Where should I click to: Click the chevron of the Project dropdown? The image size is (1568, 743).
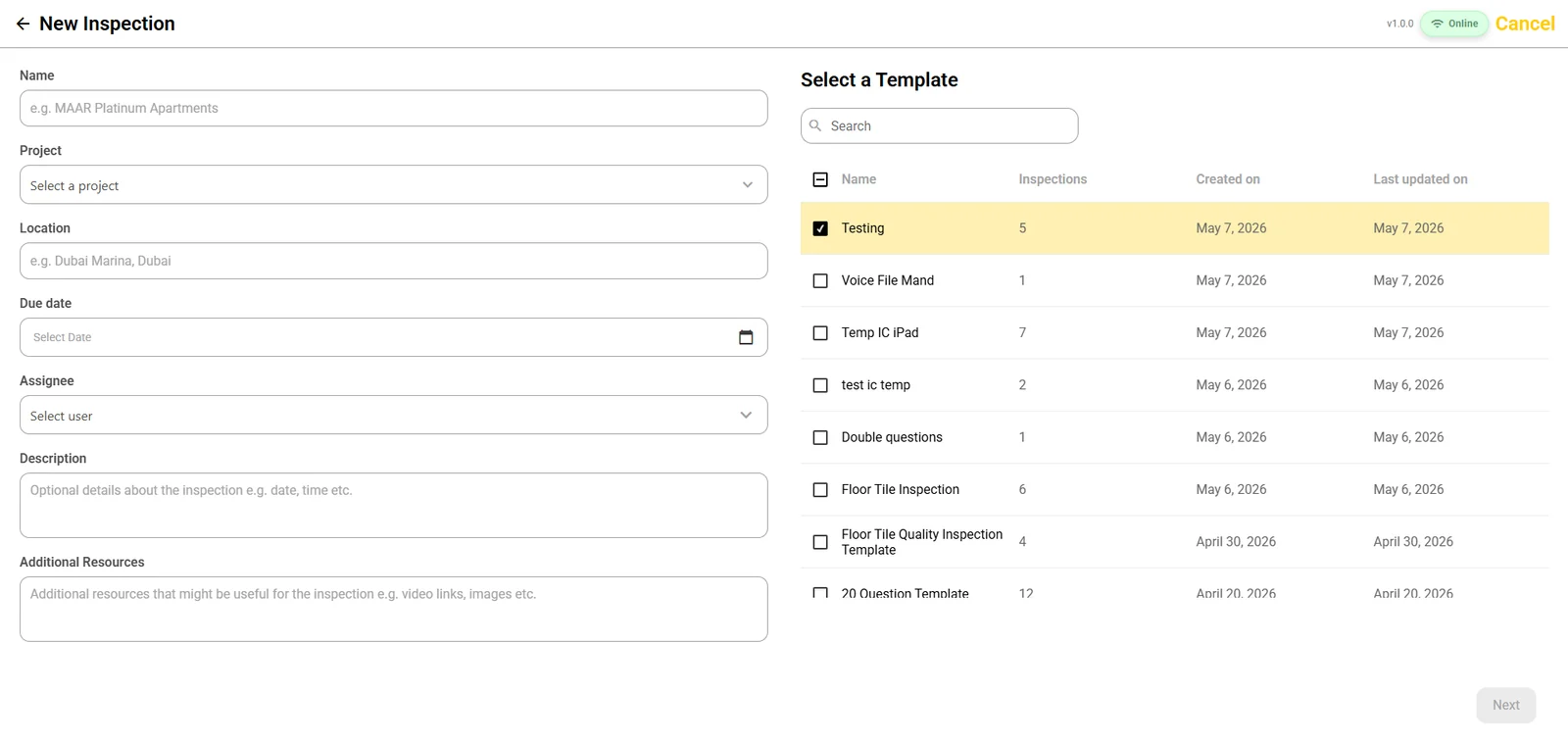(x=747, y=185)
